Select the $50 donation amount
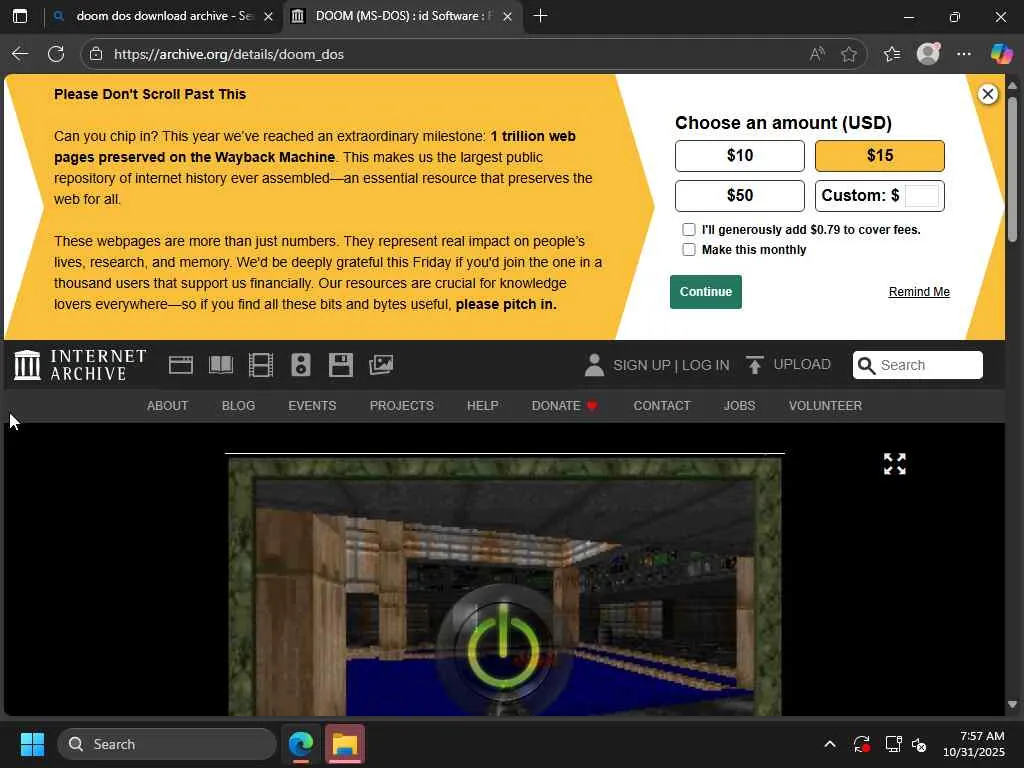 [739, 195]
